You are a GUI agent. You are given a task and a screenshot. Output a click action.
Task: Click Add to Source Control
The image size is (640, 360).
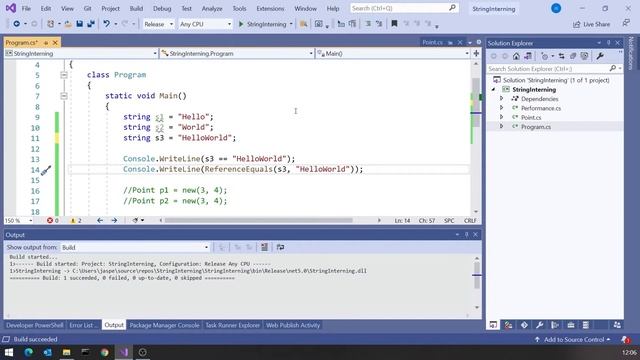click(x=573, y=340)
